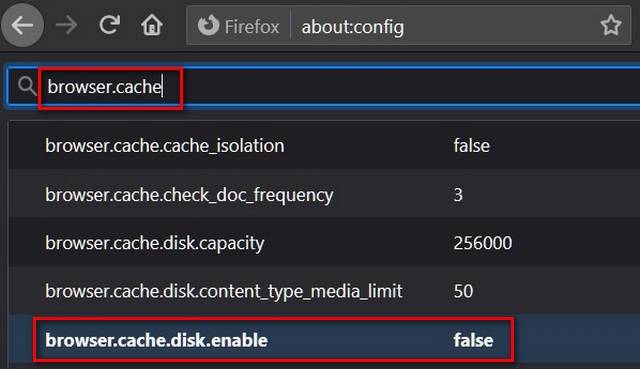Bookmark this page with star icon
640x369 pixels.
(x=611, y=25)
